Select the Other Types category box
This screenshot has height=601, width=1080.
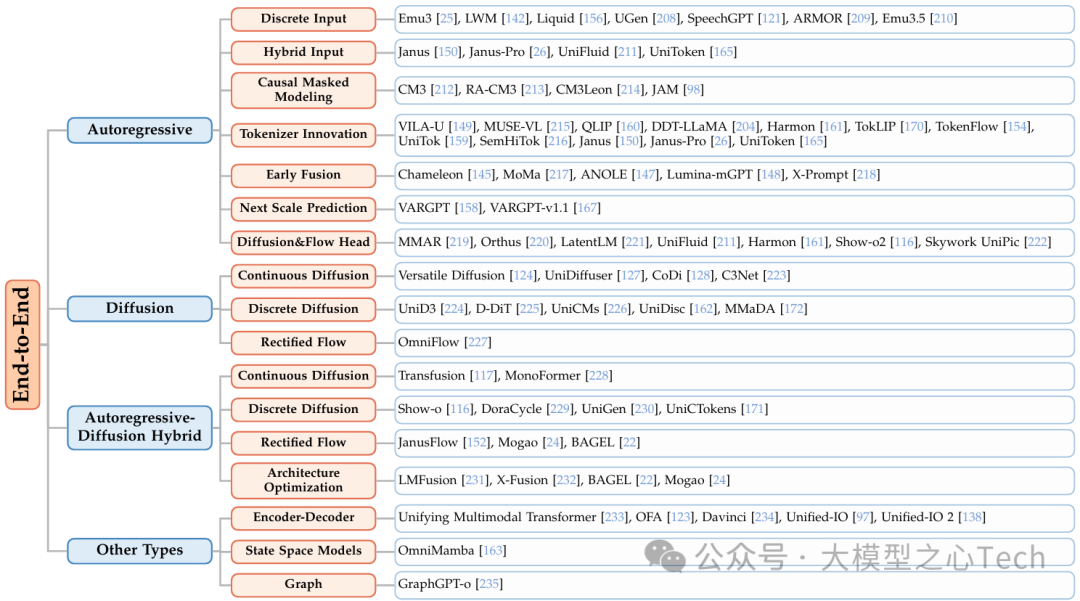tap(140, 551)
